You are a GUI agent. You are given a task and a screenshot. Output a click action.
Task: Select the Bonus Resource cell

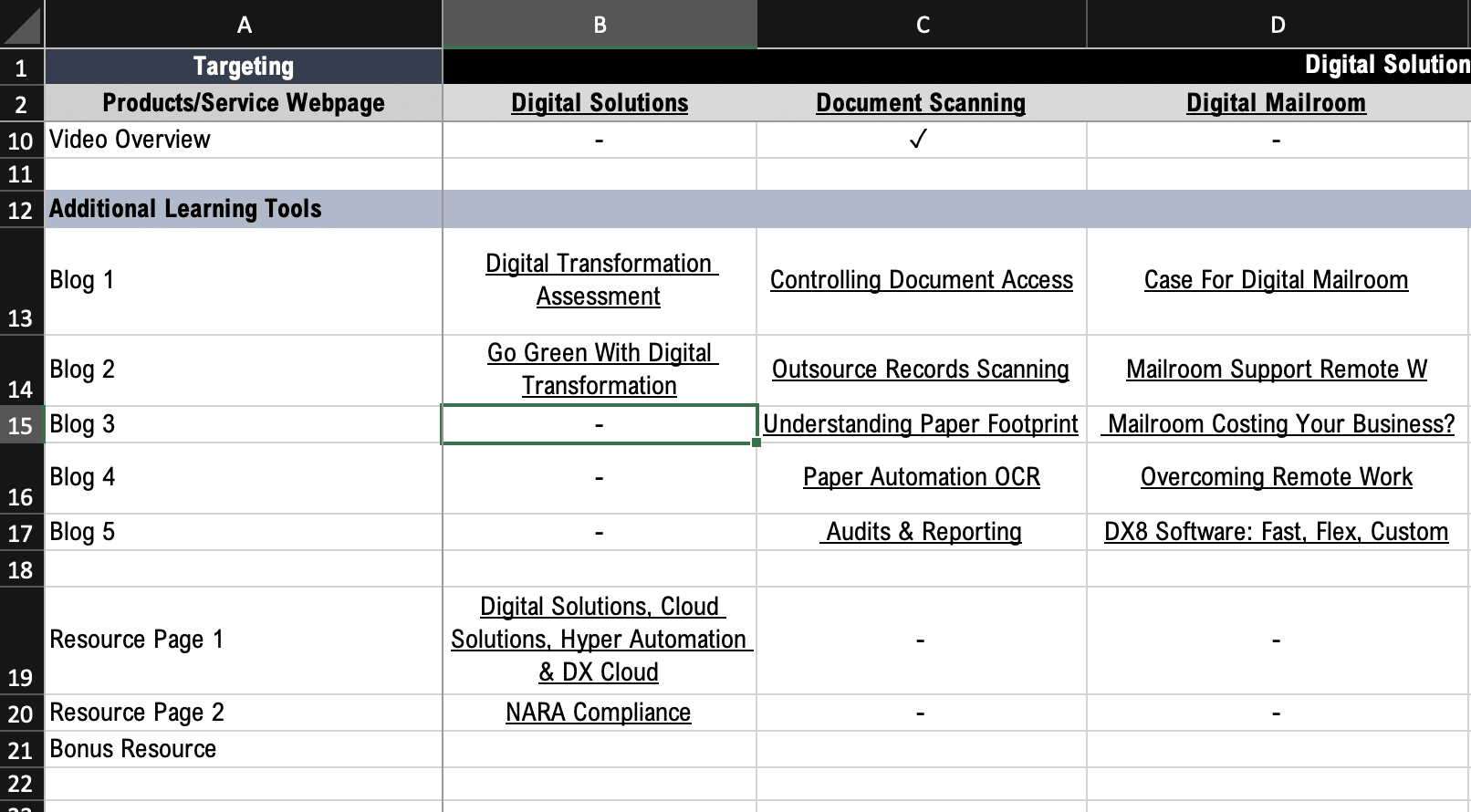tap(244, 750)
